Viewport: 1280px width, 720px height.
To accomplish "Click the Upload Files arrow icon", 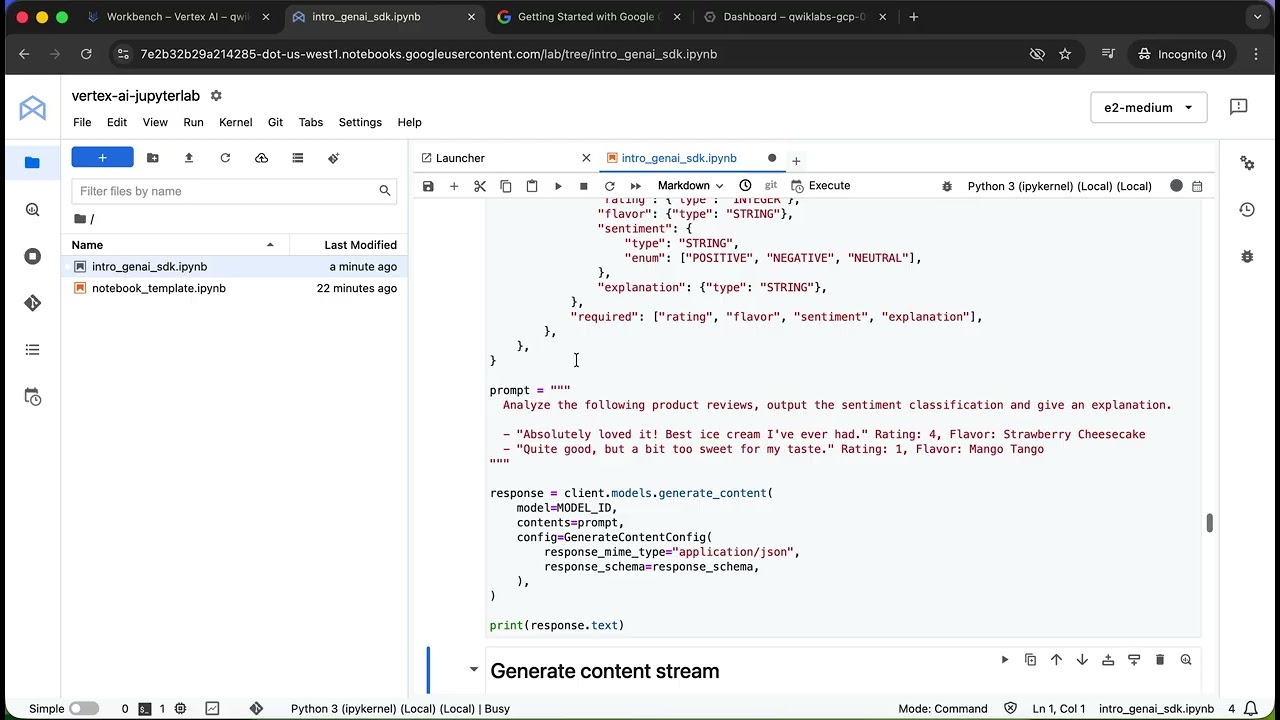I will pos(189,158).
